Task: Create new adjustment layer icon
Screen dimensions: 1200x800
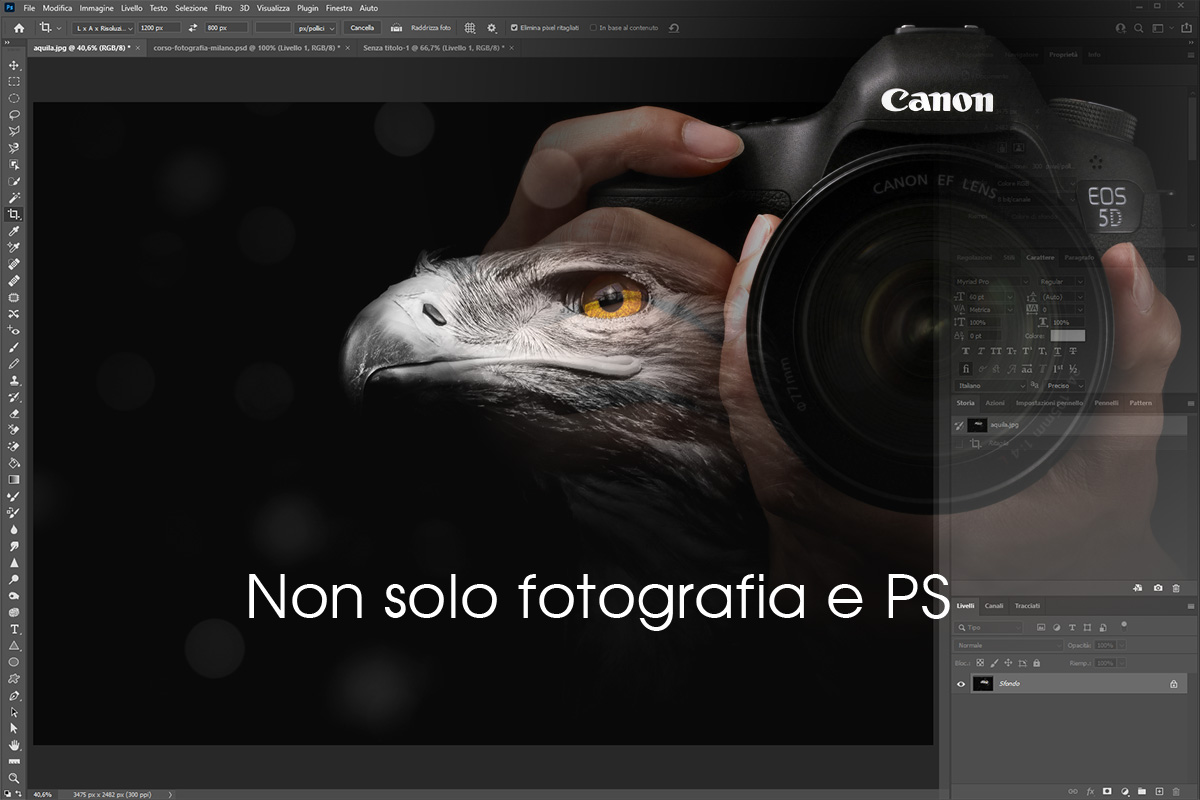Action: click(1125, 791)
